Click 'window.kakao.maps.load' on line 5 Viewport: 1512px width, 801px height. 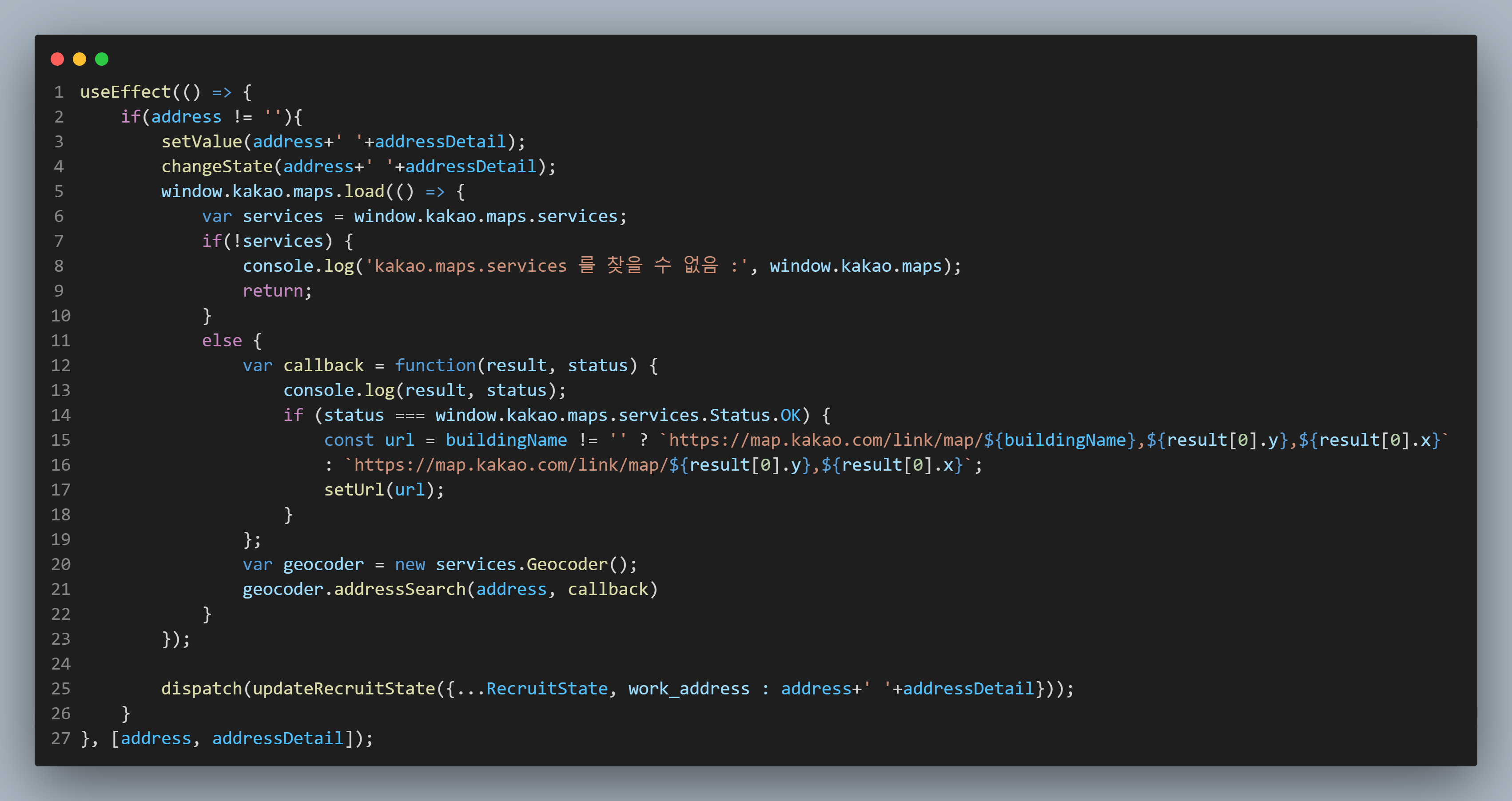(x=273, y=192)
